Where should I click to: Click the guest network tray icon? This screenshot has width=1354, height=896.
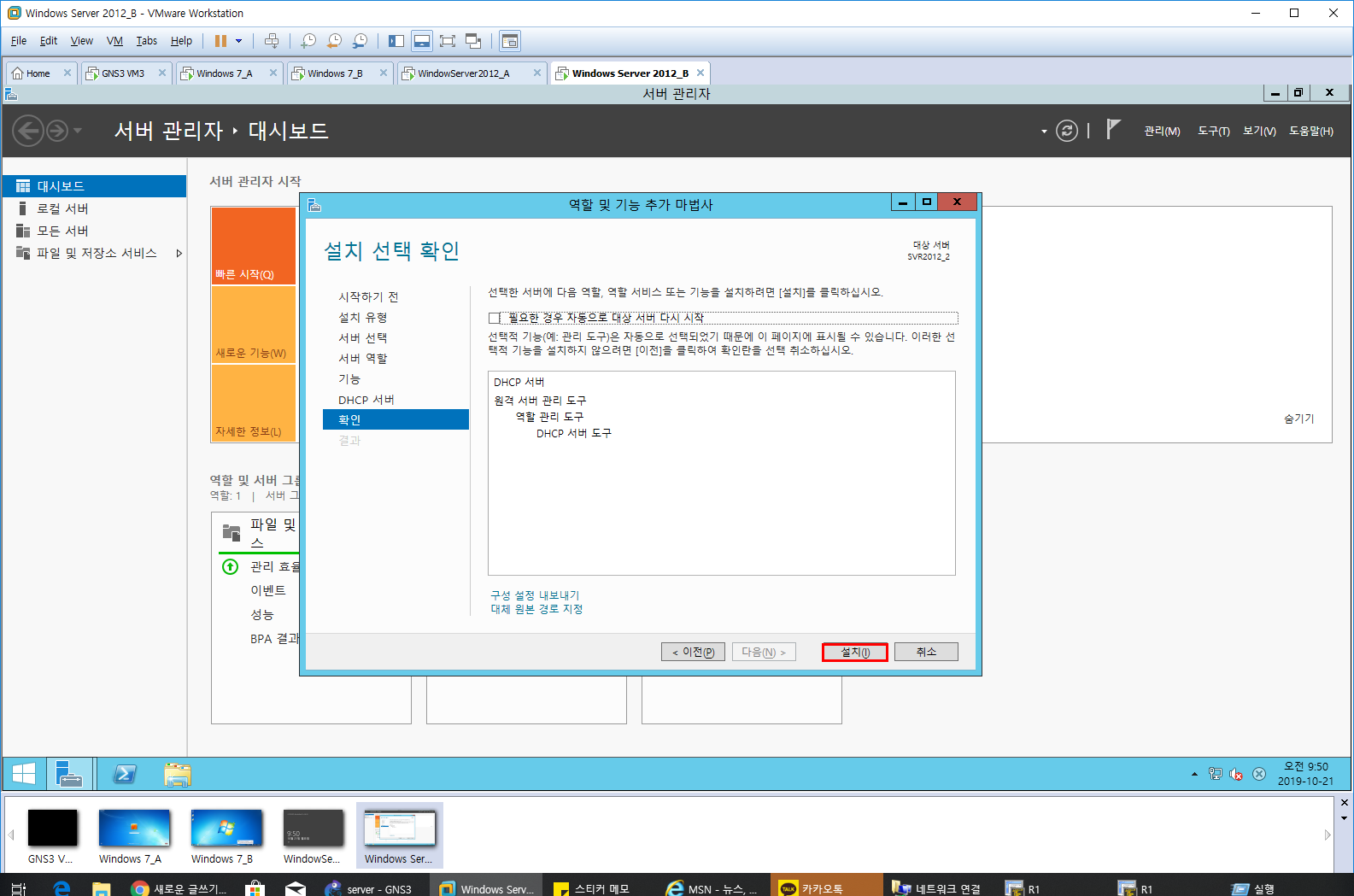click(1216, 774)
